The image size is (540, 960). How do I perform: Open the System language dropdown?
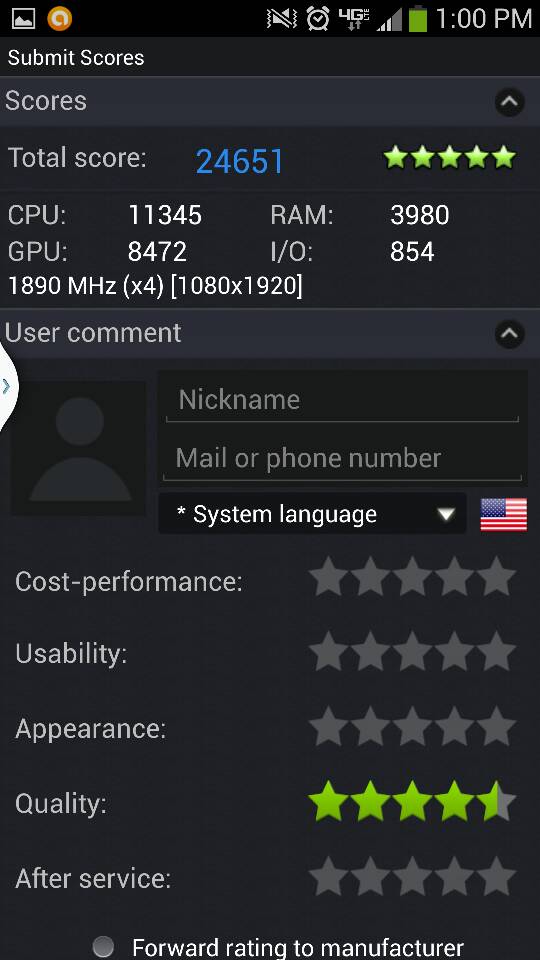(x=312, y=514)
